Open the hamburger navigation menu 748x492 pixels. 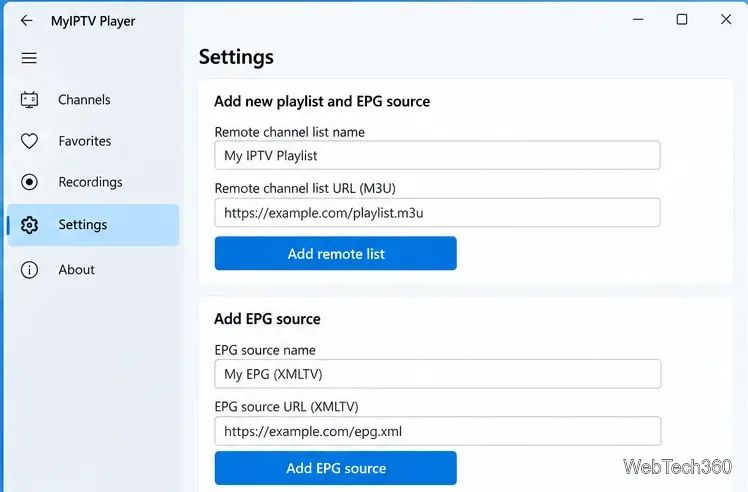click(x=29, y=58)
